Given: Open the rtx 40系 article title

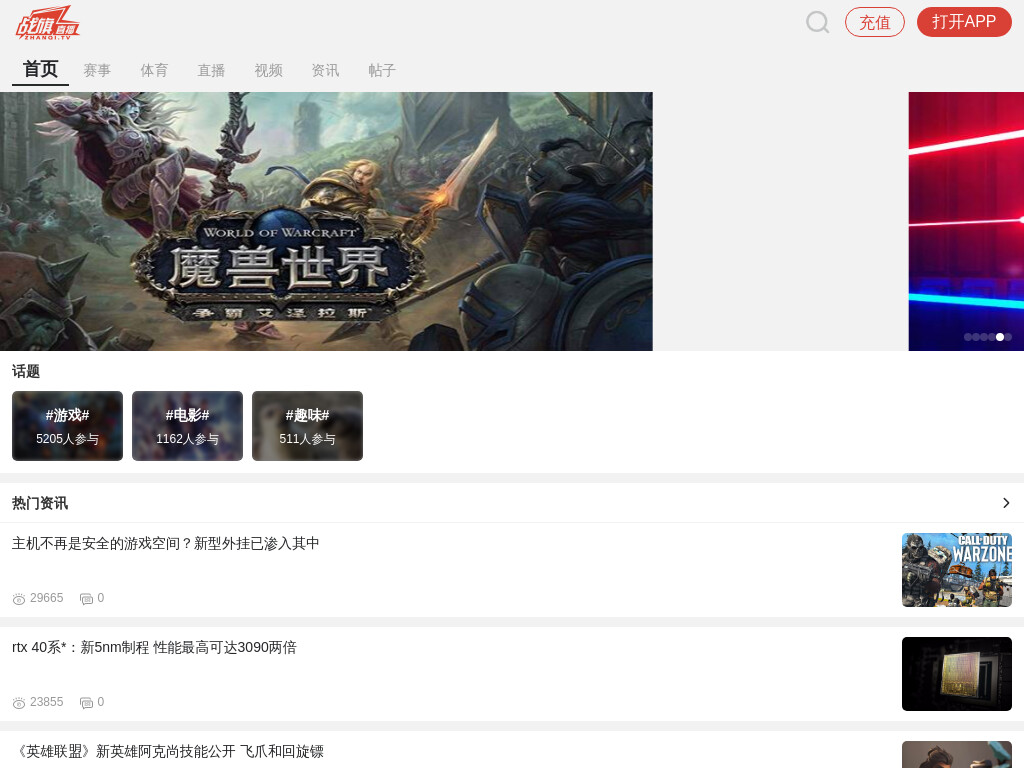Looking at the screenshot, I should click(x=154, y=647).
